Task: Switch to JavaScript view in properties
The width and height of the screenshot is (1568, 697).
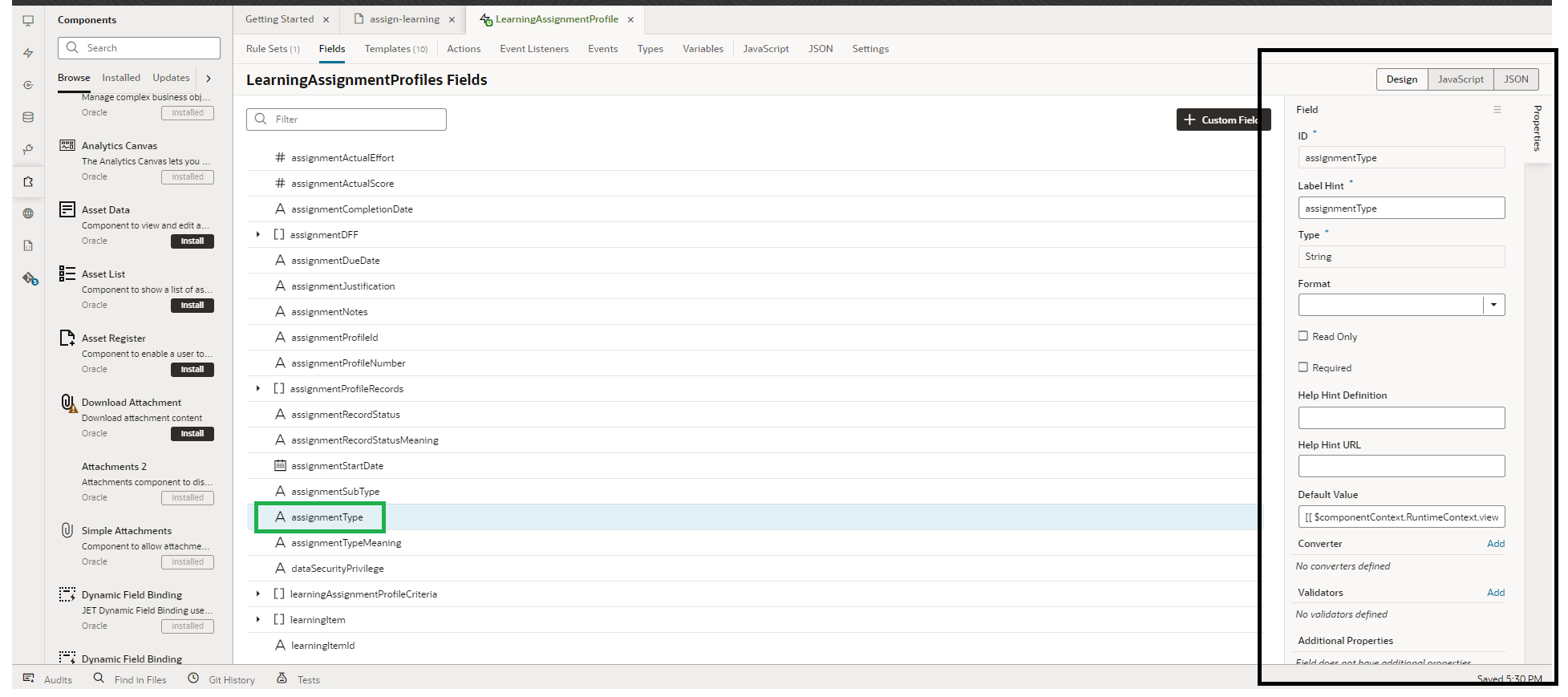Action: (1461, 79)
